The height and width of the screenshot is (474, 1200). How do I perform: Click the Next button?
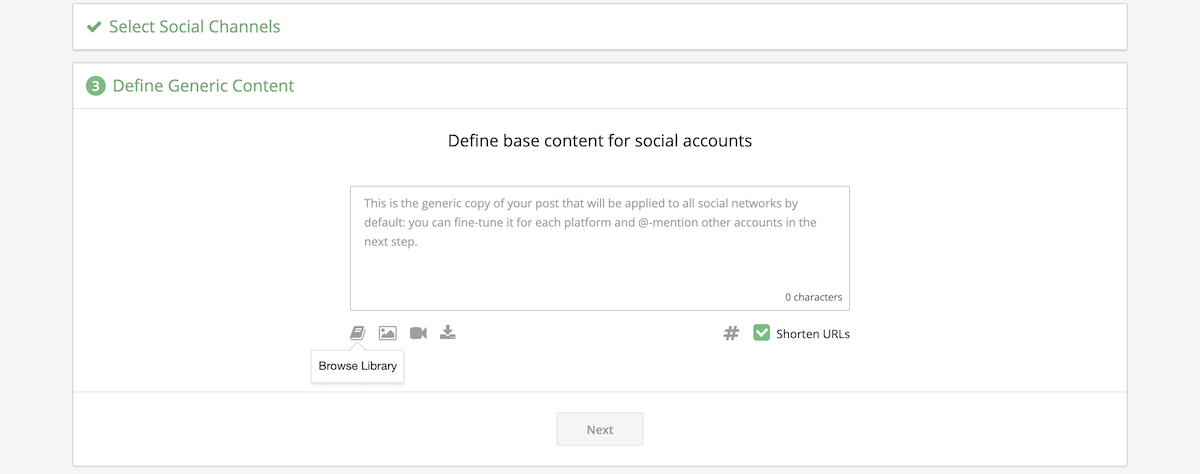tap(600, 429)
